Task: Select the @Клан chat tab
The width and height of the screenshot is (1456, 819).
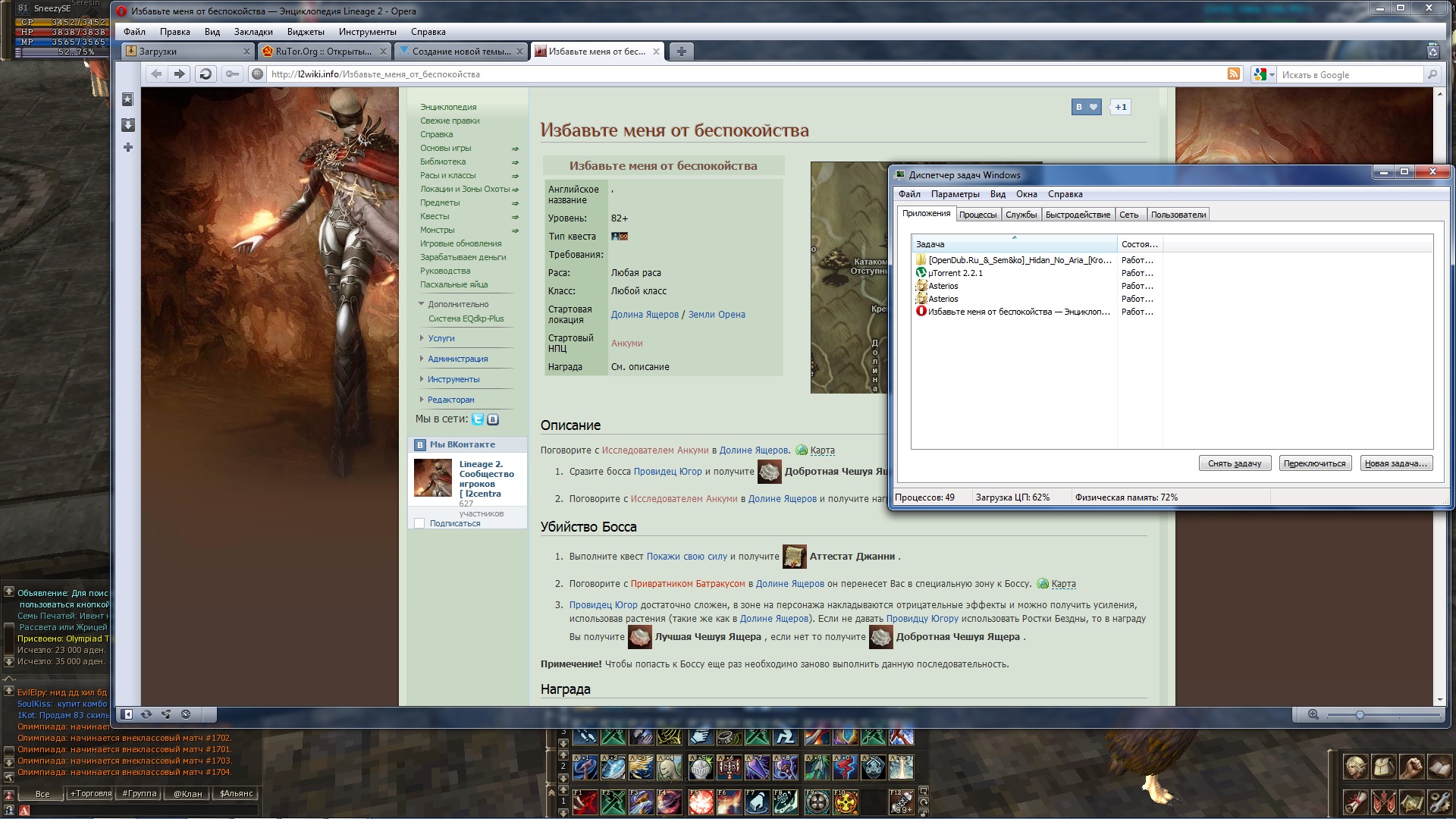Action: coord(187,794)
